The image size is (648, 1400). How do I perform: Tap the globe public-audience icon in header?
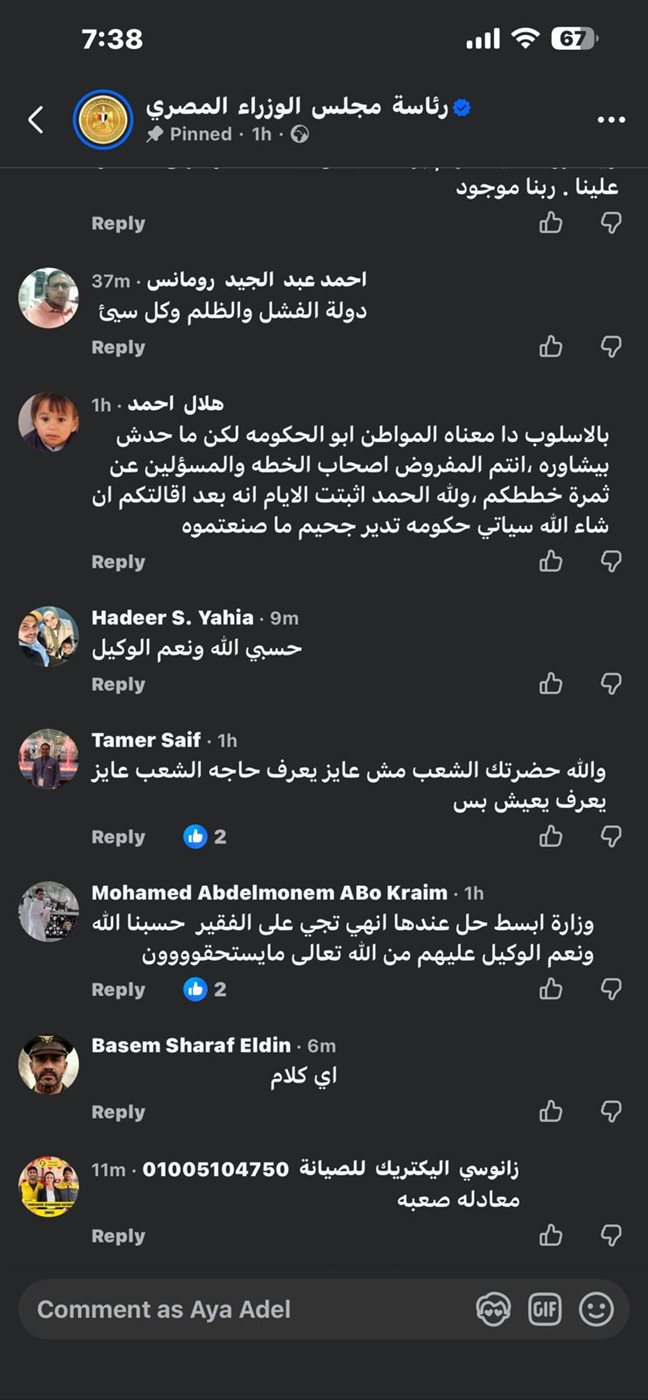point(299,134)
